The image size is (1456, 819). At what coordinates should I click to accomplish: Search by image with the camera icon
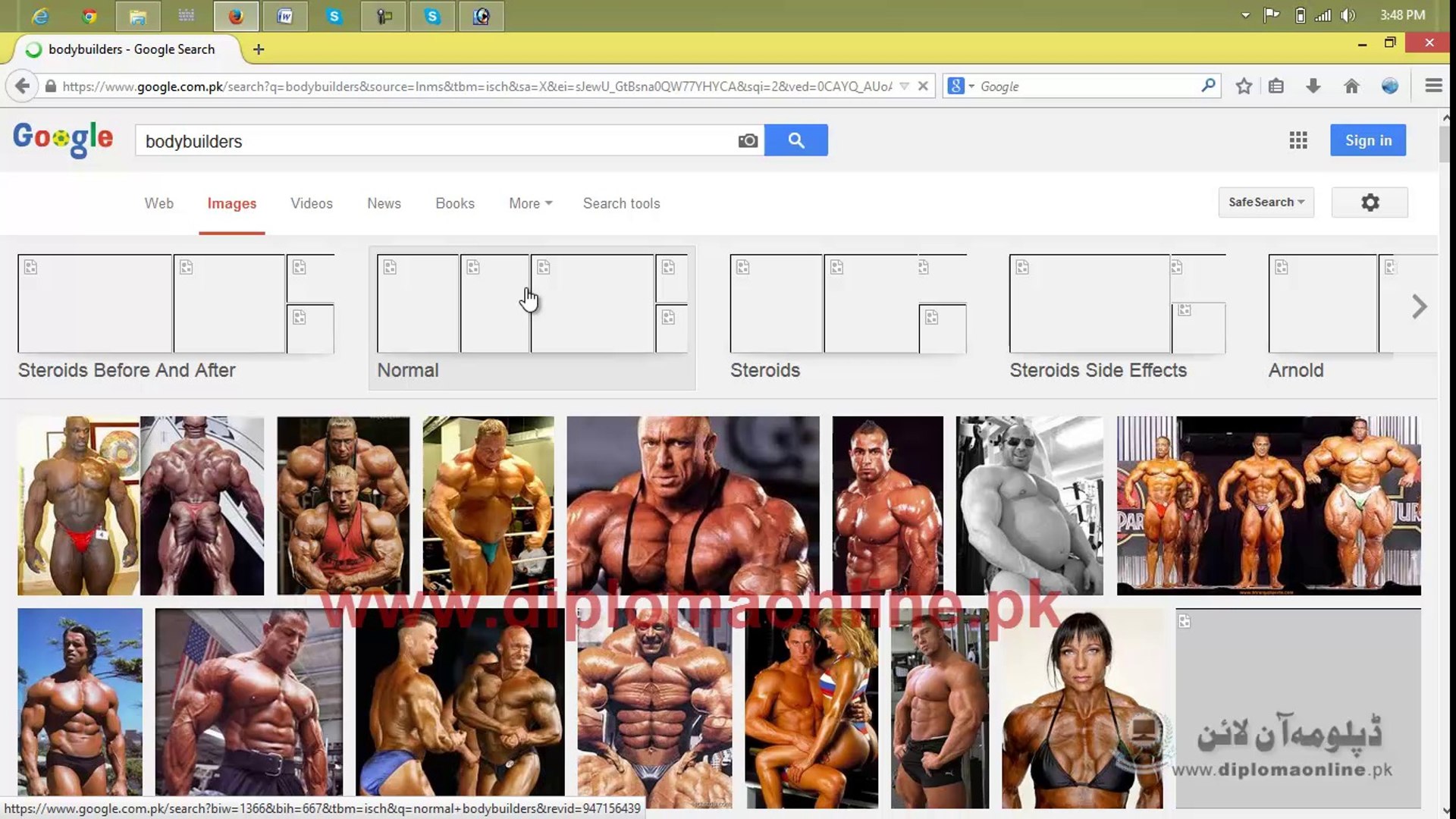click(748, 140)
